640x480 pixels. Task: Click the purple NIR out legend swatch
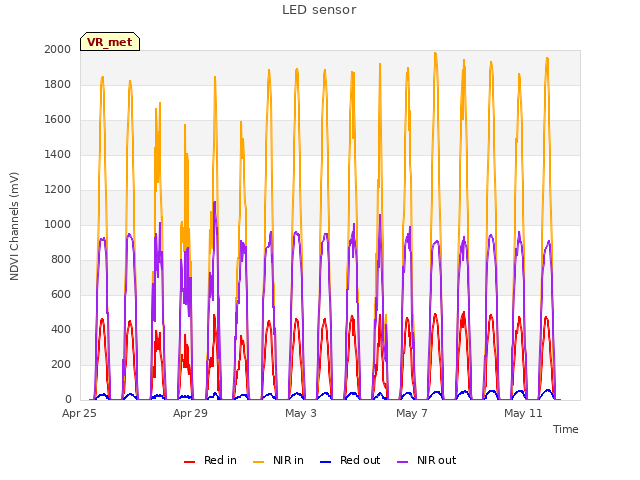[x=402, y=462]
